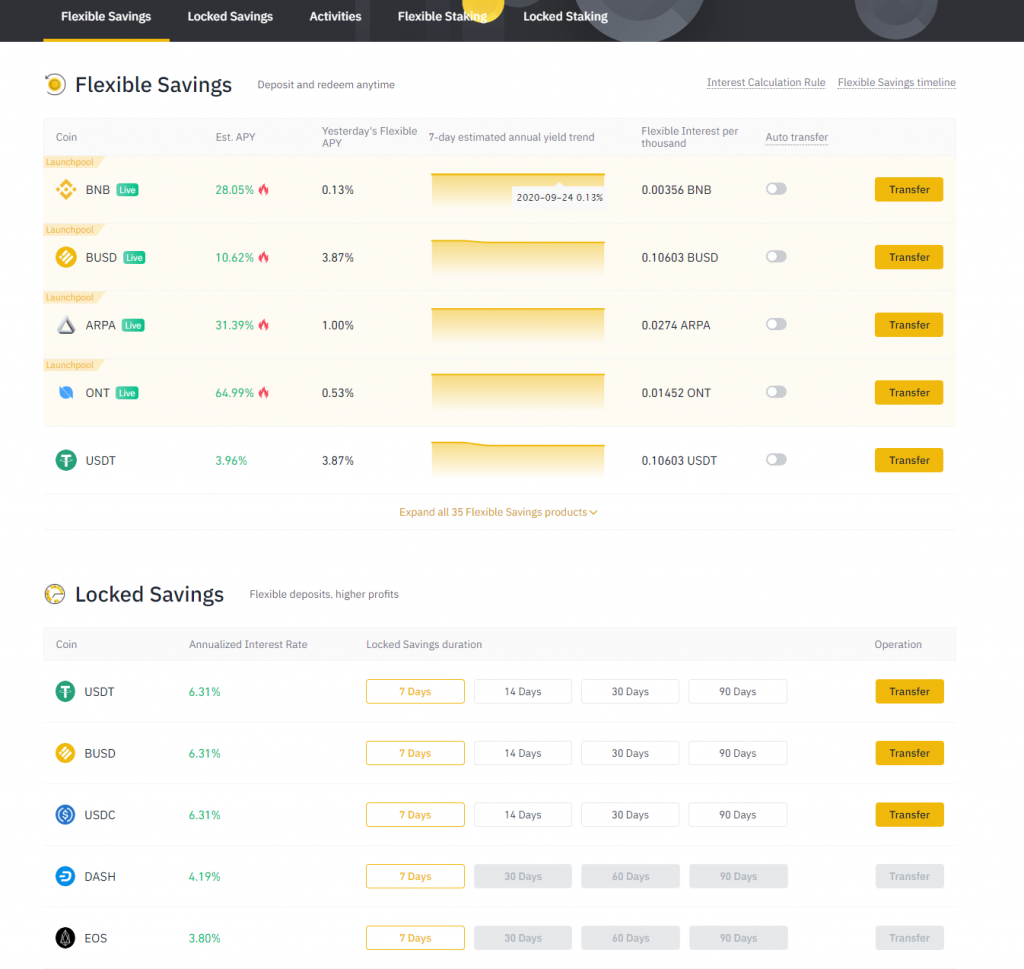Open the Interest Calculation Rule link
This screenshot has height=969, width=1024.
point(766,83)
